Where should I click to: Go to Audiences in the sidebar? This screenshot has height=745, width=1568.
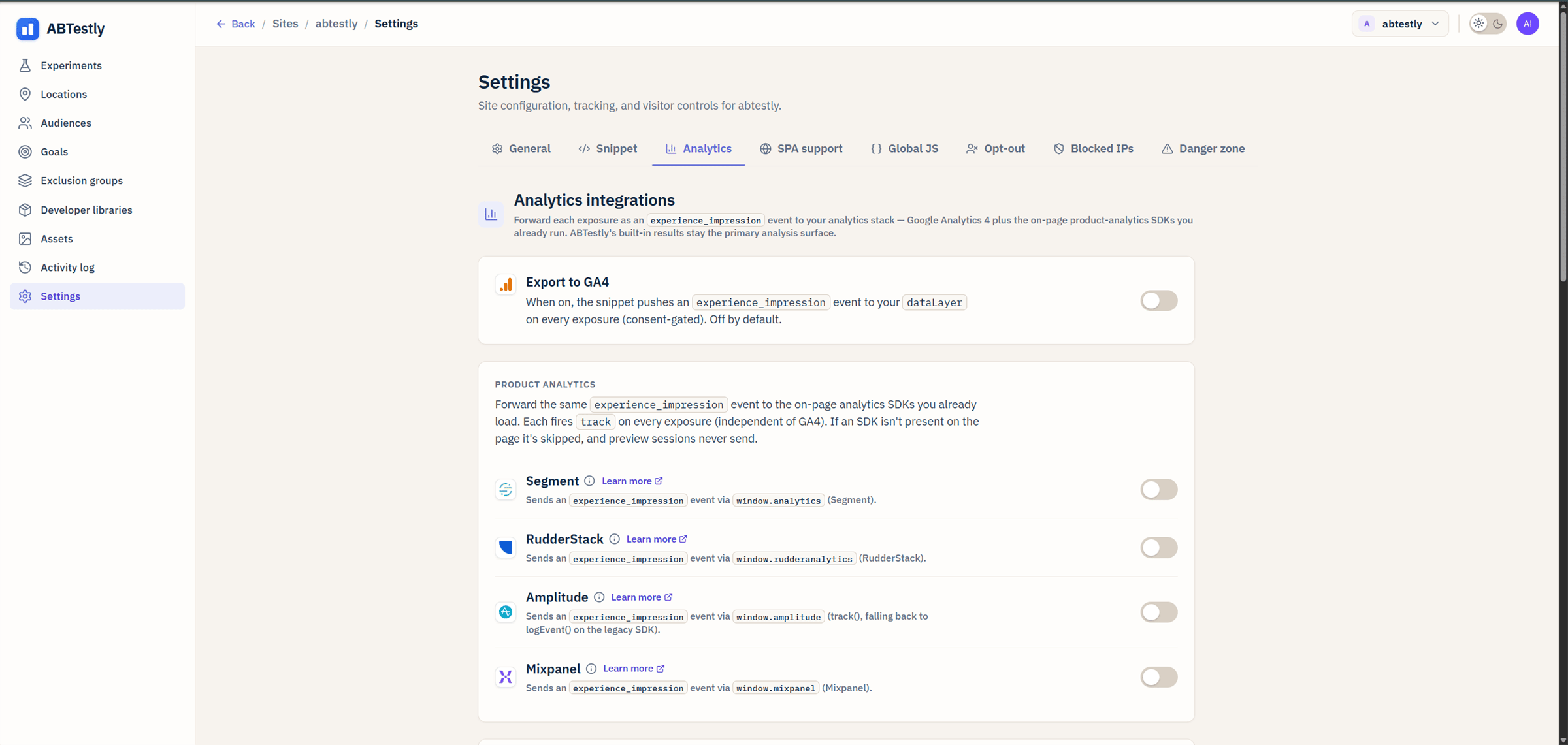[x=97, y=123]
